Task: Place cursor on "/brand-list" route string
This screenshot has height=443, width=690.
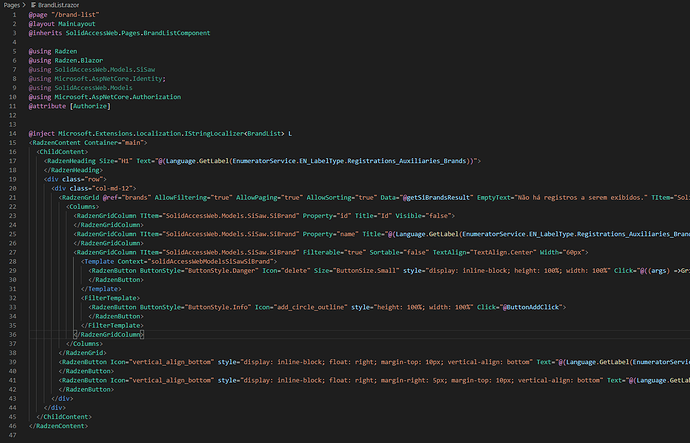Action: [75, 15]
